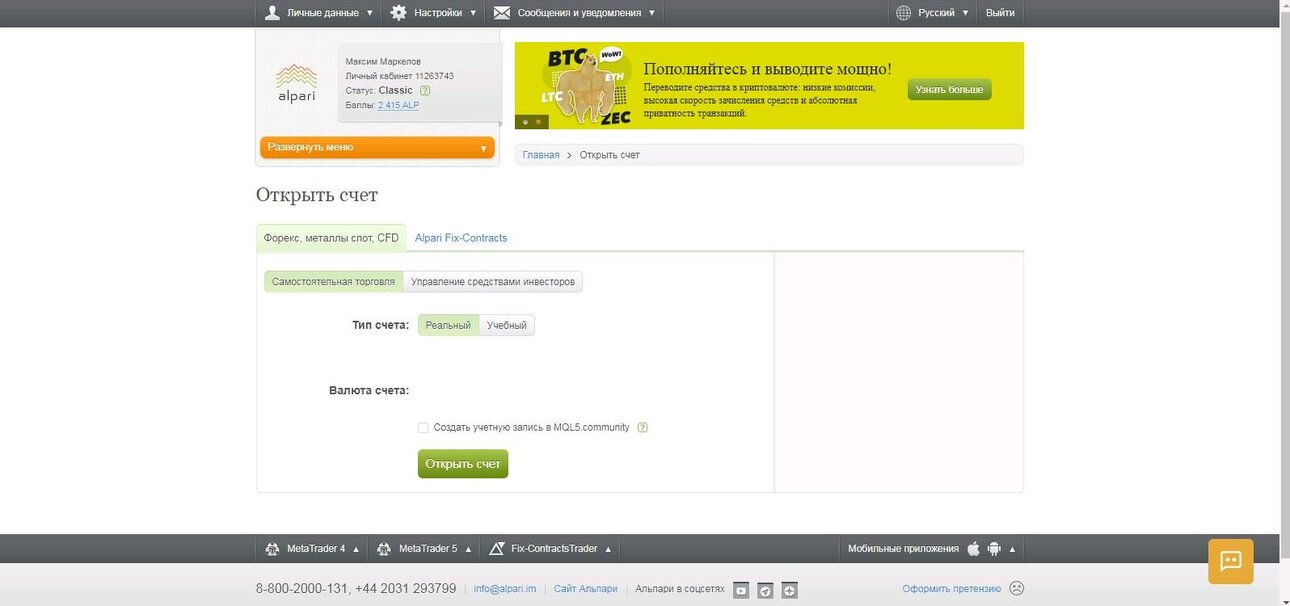Click the sad face complaint icon
The image size is (1290, 606).
point(1017,588)
